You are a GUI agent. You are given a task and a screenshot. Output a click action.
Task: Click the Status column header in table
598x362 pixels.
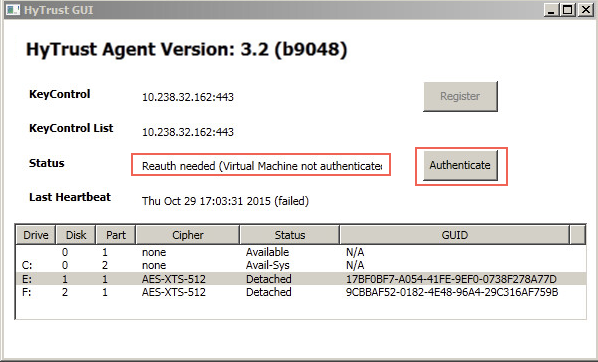click(x=290, y=235)
